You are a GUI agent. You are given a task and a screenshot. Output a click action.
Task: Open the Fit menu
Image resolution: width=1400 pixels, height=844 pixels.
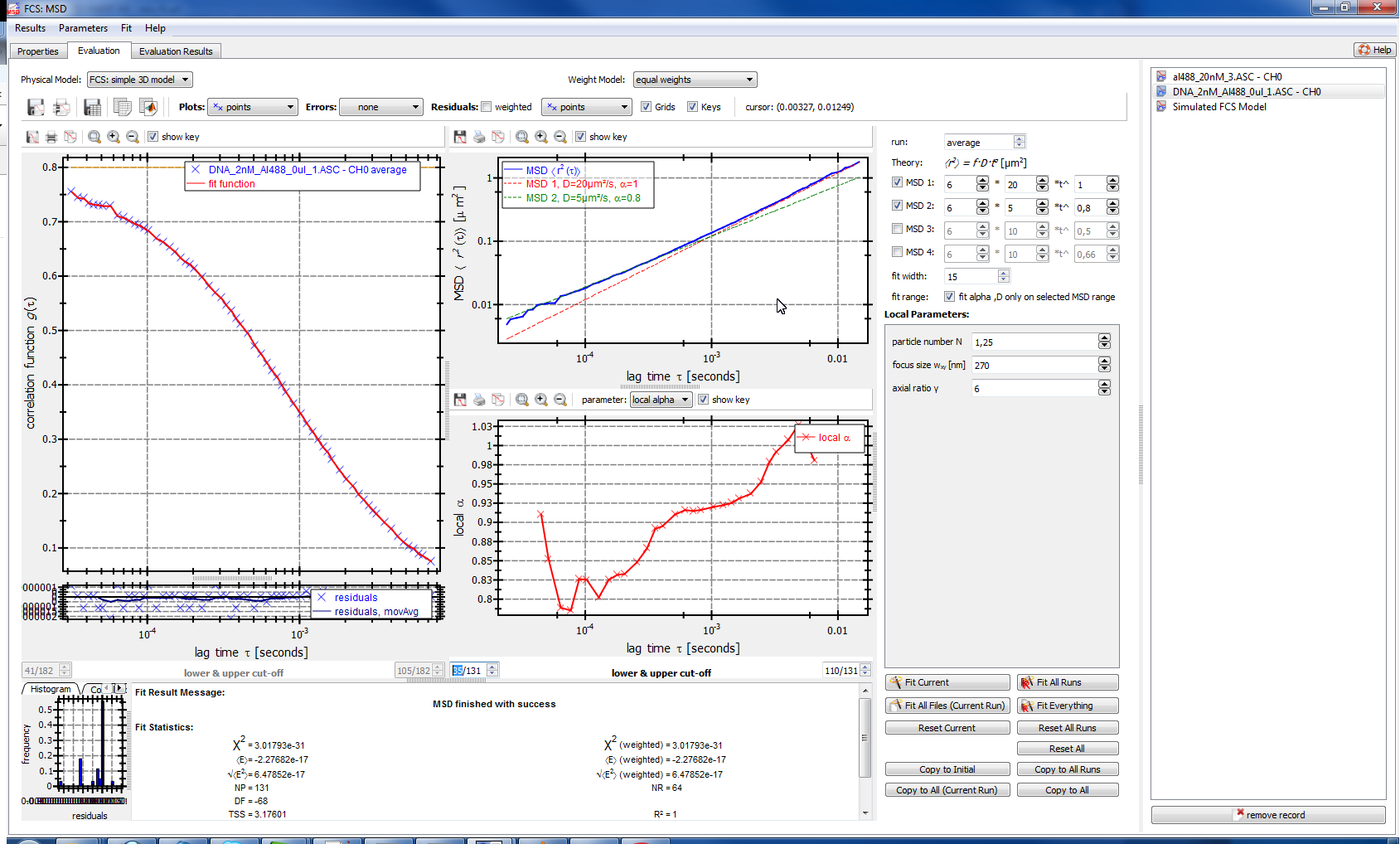click(x=126, y=28)
